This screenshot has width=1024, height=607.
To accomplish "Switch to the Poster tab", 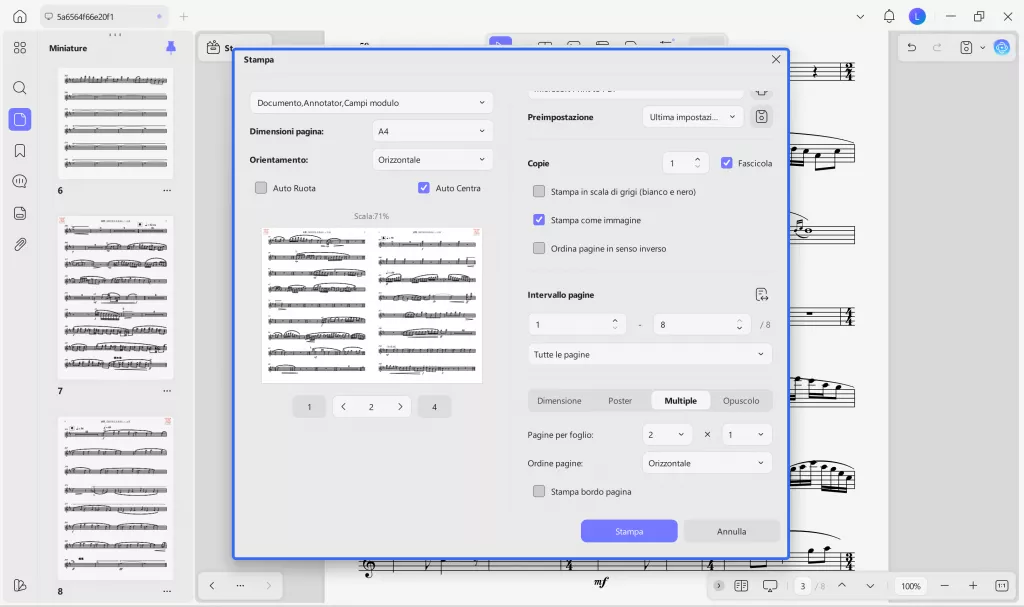I will pyautogui.click(x=620, y=400).
